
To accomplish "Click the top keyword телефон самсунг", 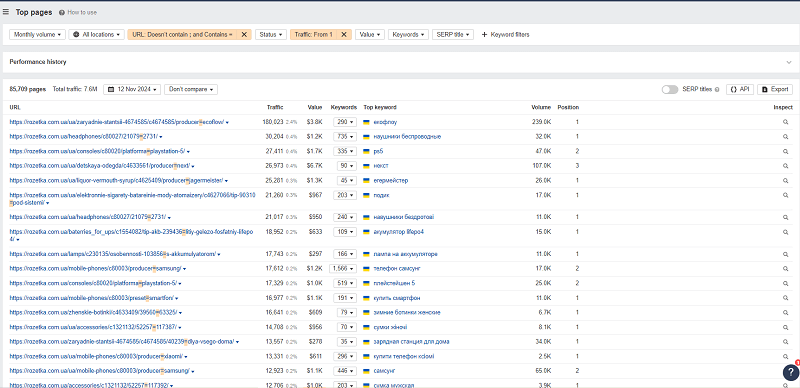I will click(x=397, y=269).
